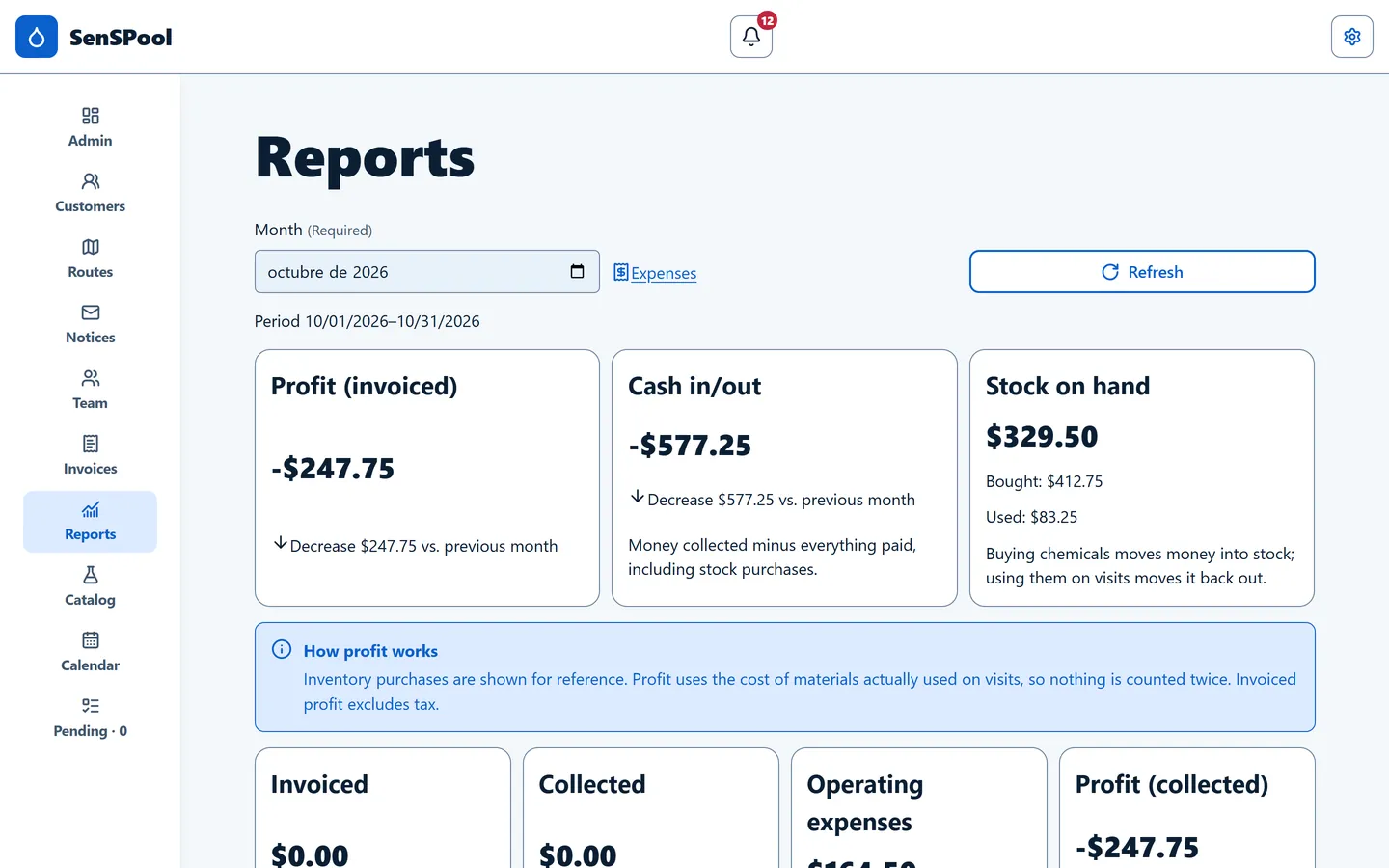Click the Reports page heading
Viewport: 1389px width, 868px height.
click(x=365, y=157)
